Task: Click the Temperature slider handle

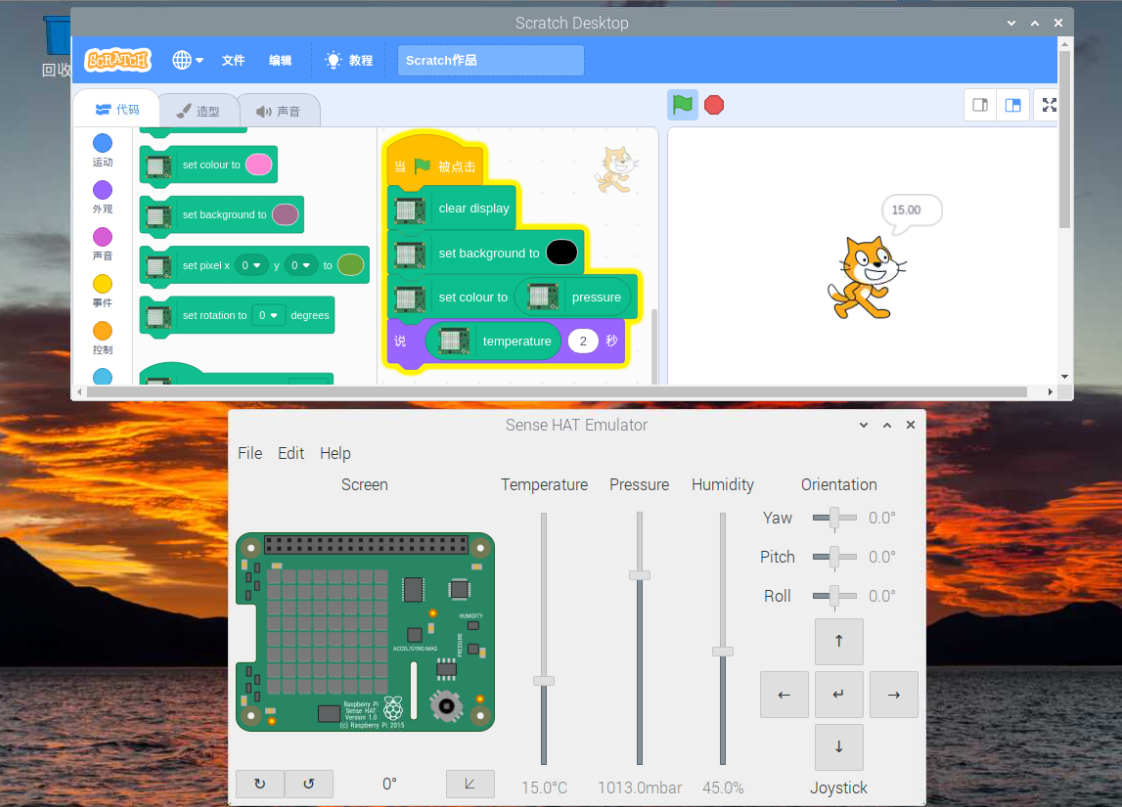Action: click(x=544, y=681)
